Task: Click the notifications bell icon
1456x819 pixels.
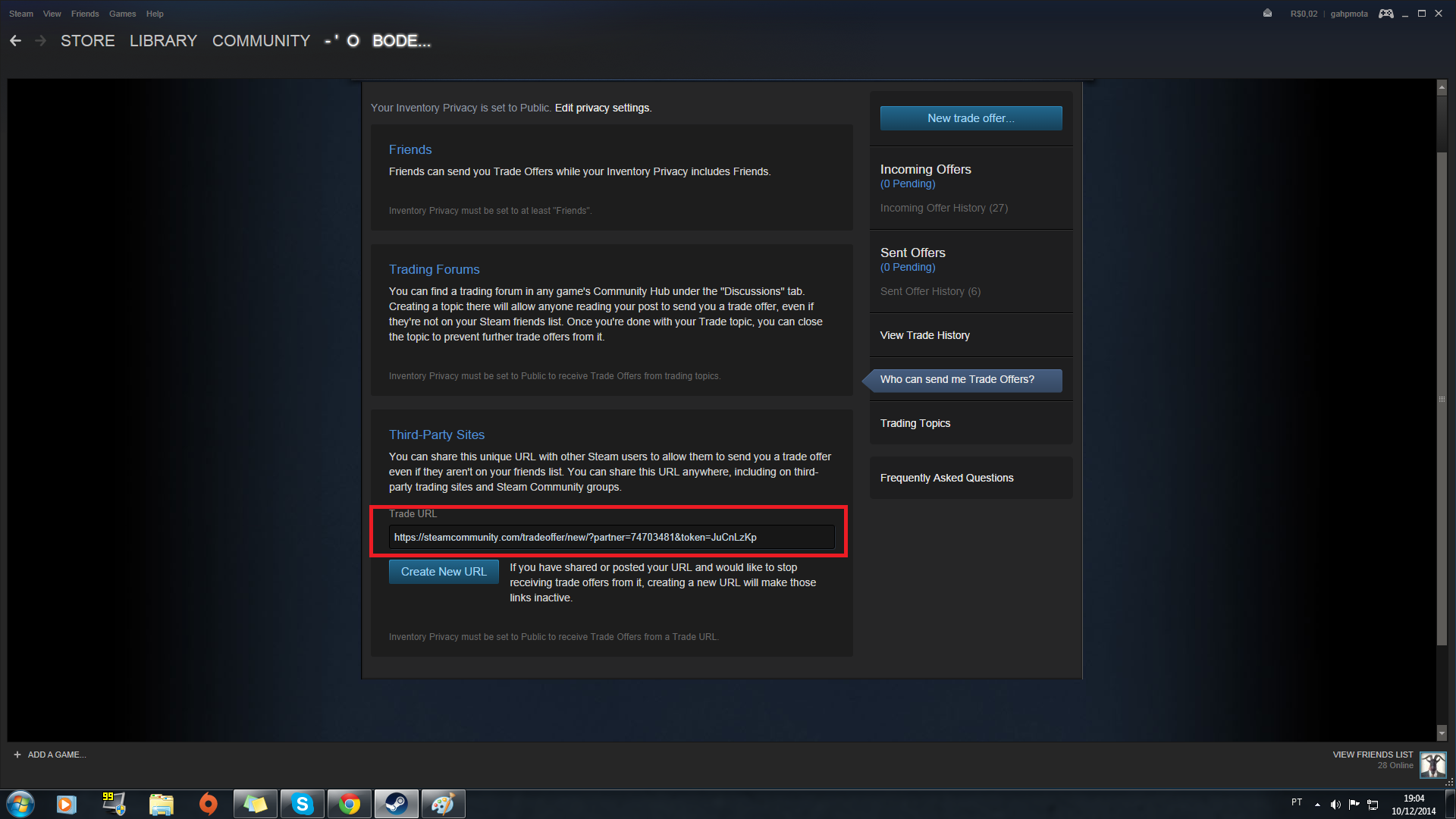Action: coord(1267,12)
